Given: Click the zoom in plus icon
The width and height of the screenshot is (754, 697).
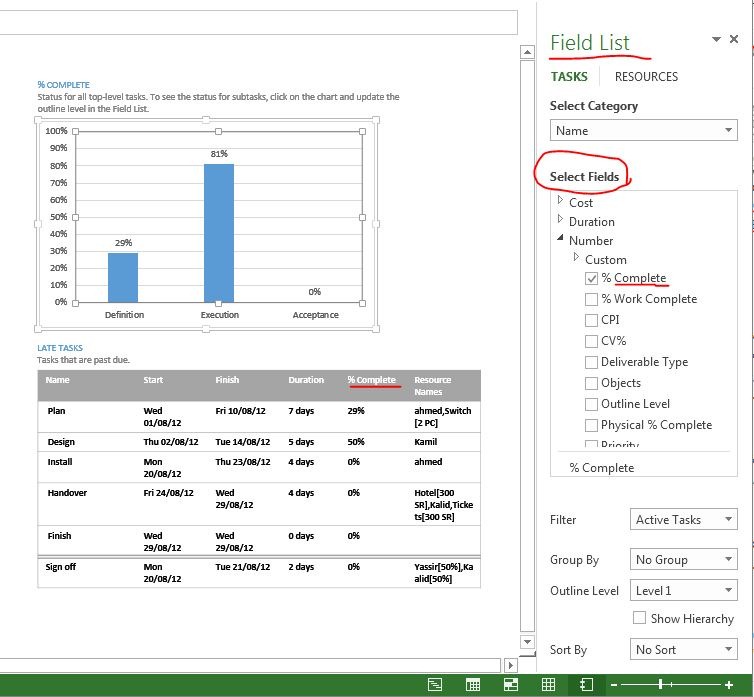Looking at the screenshot, I should point(729,684).
